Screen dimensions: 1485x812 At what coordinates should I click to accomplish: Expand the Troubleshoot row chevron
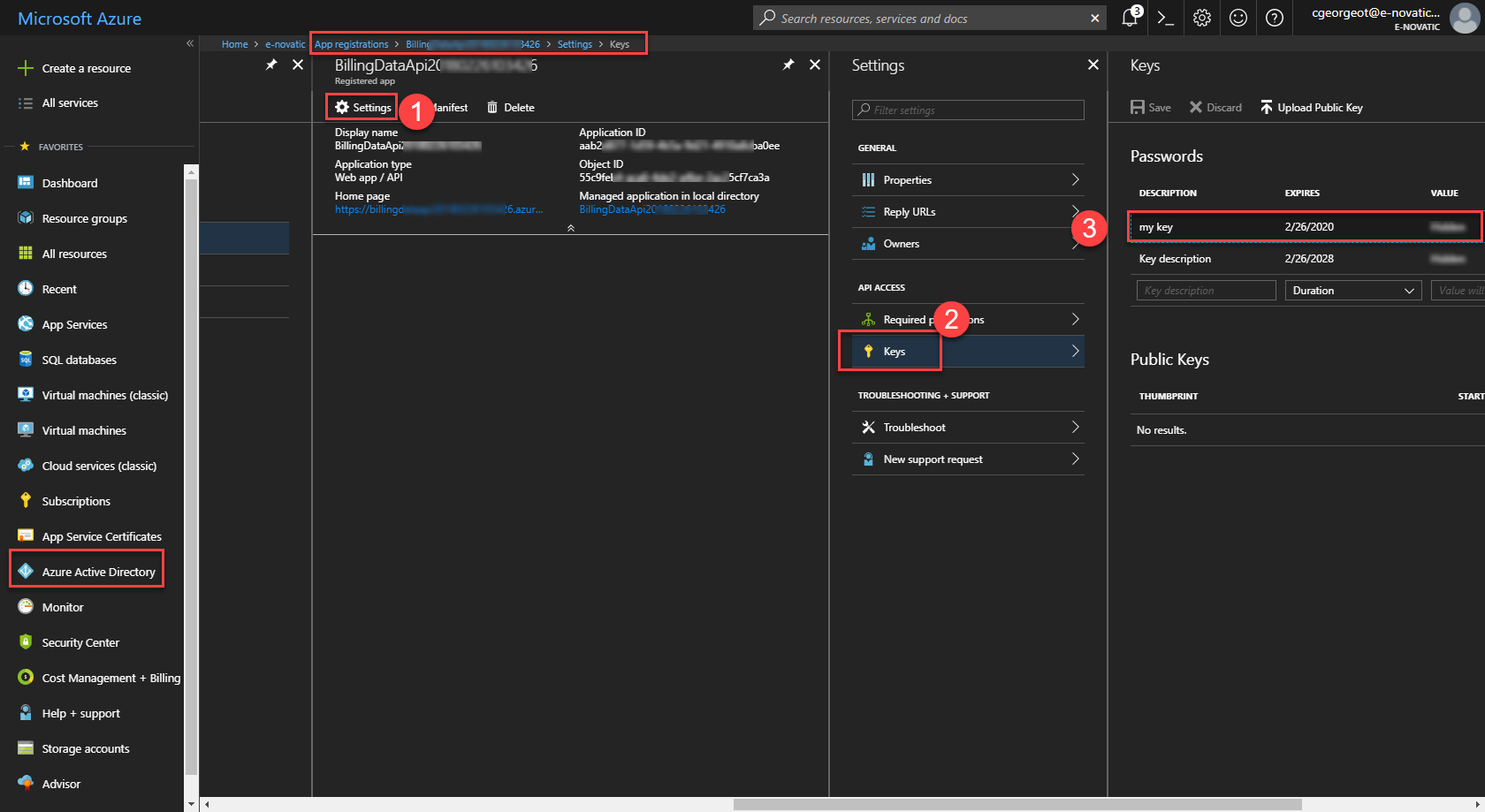click(1075, 427)
